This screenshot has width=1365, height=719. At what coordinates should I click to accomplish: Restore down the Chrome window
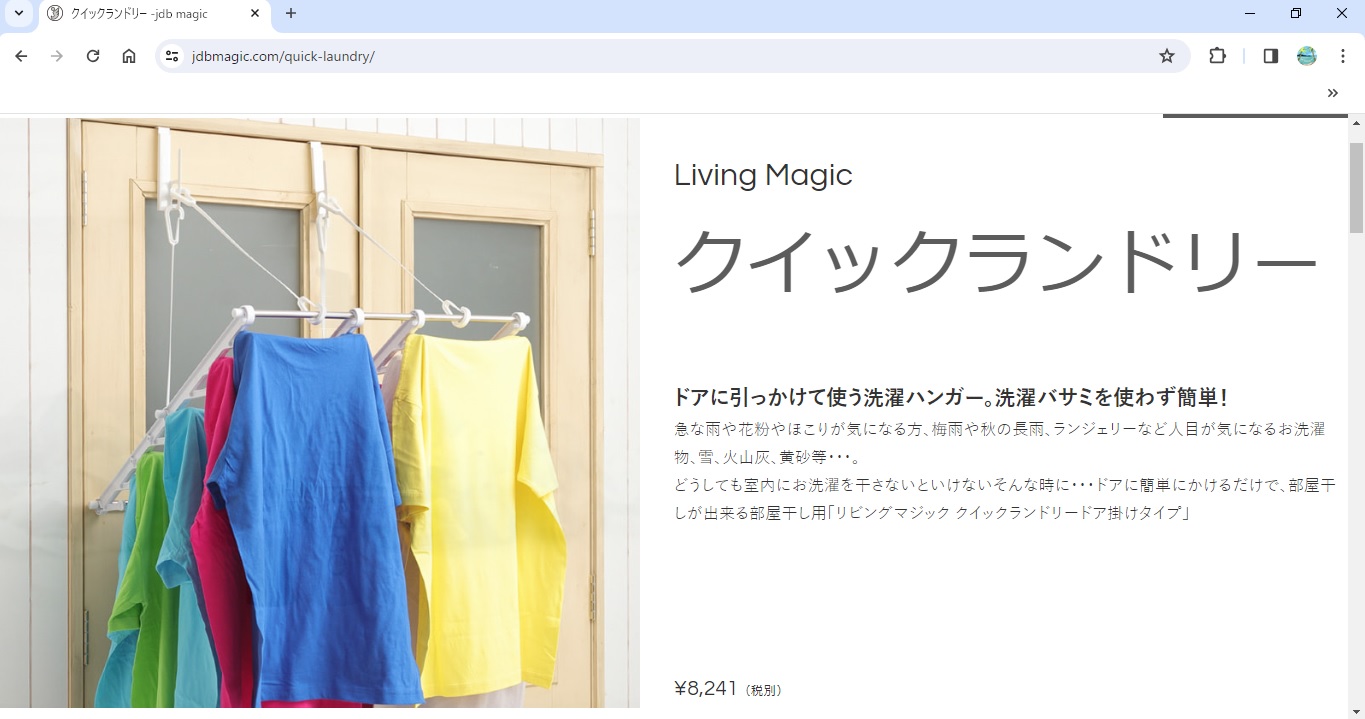[x=1296, y=14]
